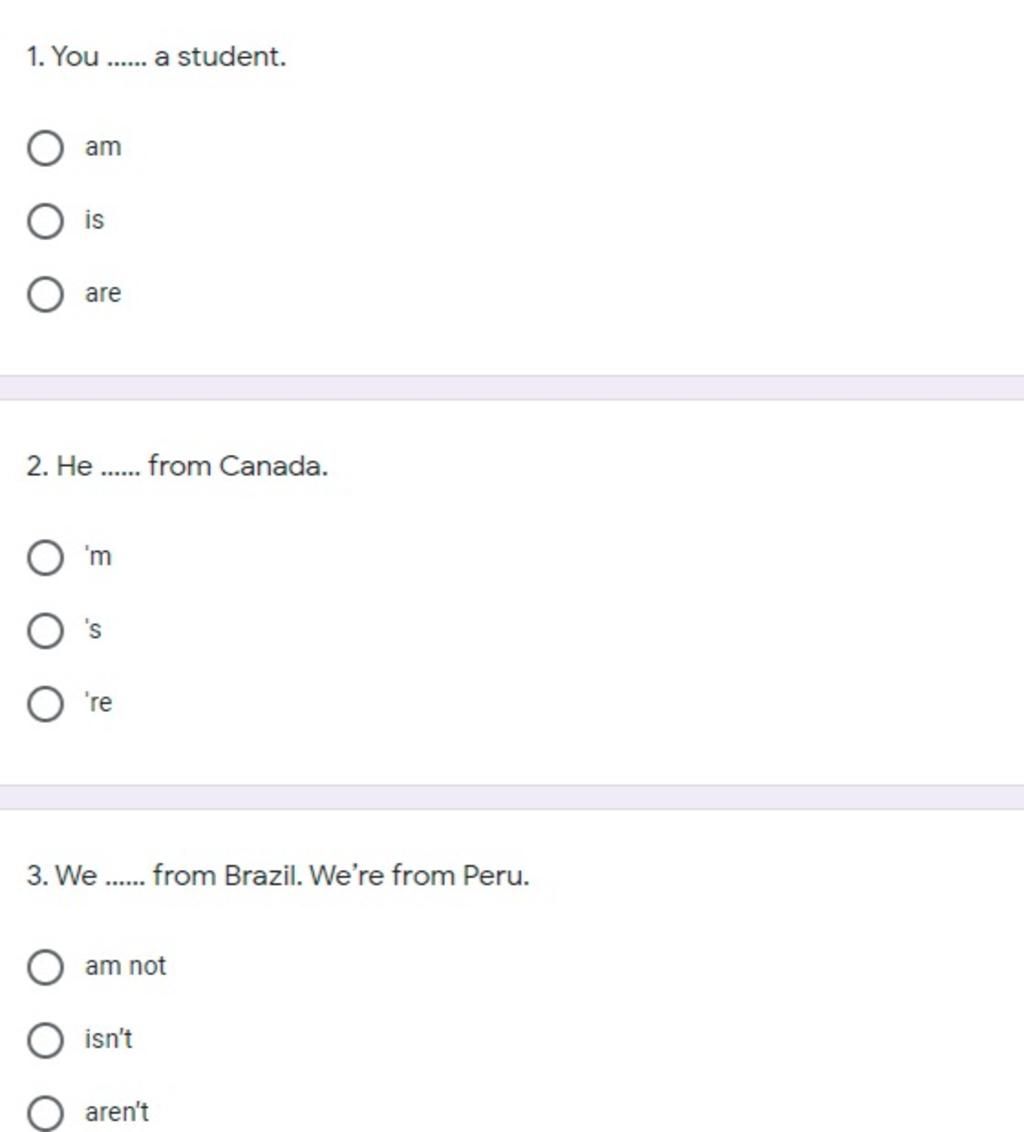Screen dimensions: 1024x1132
Task: Choose the 'is' radio button in question 1
Action: (x=45, y=221)
